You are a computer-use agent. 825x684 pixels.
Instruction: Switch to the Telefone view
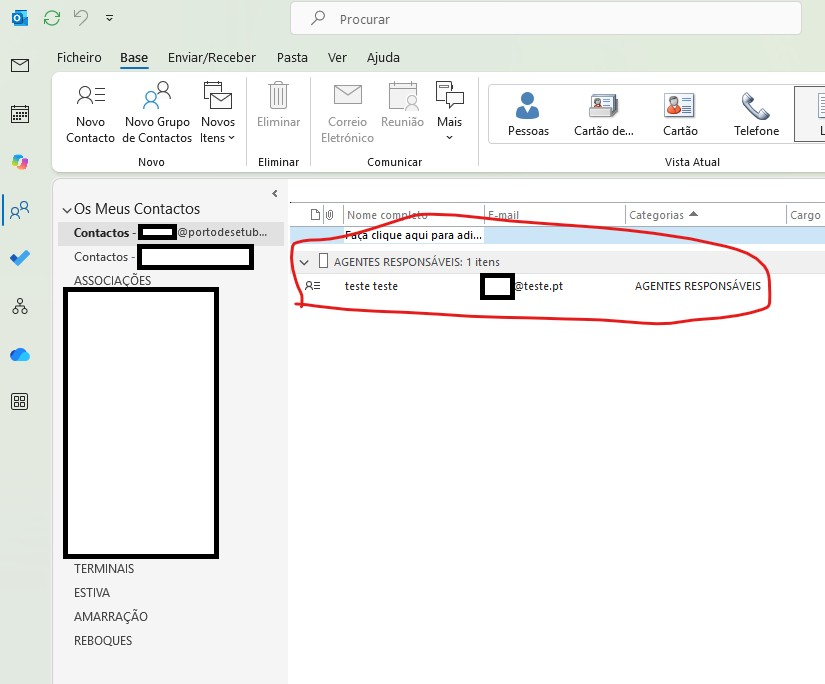point(756,114)
